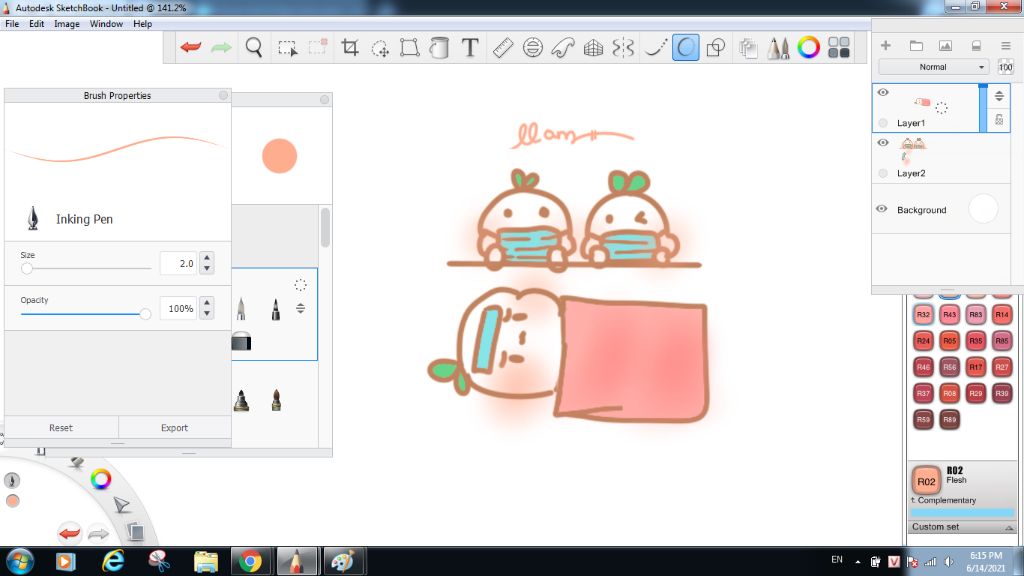
Task: Pick the R89 Copic swatch
Action: point(950,419)
